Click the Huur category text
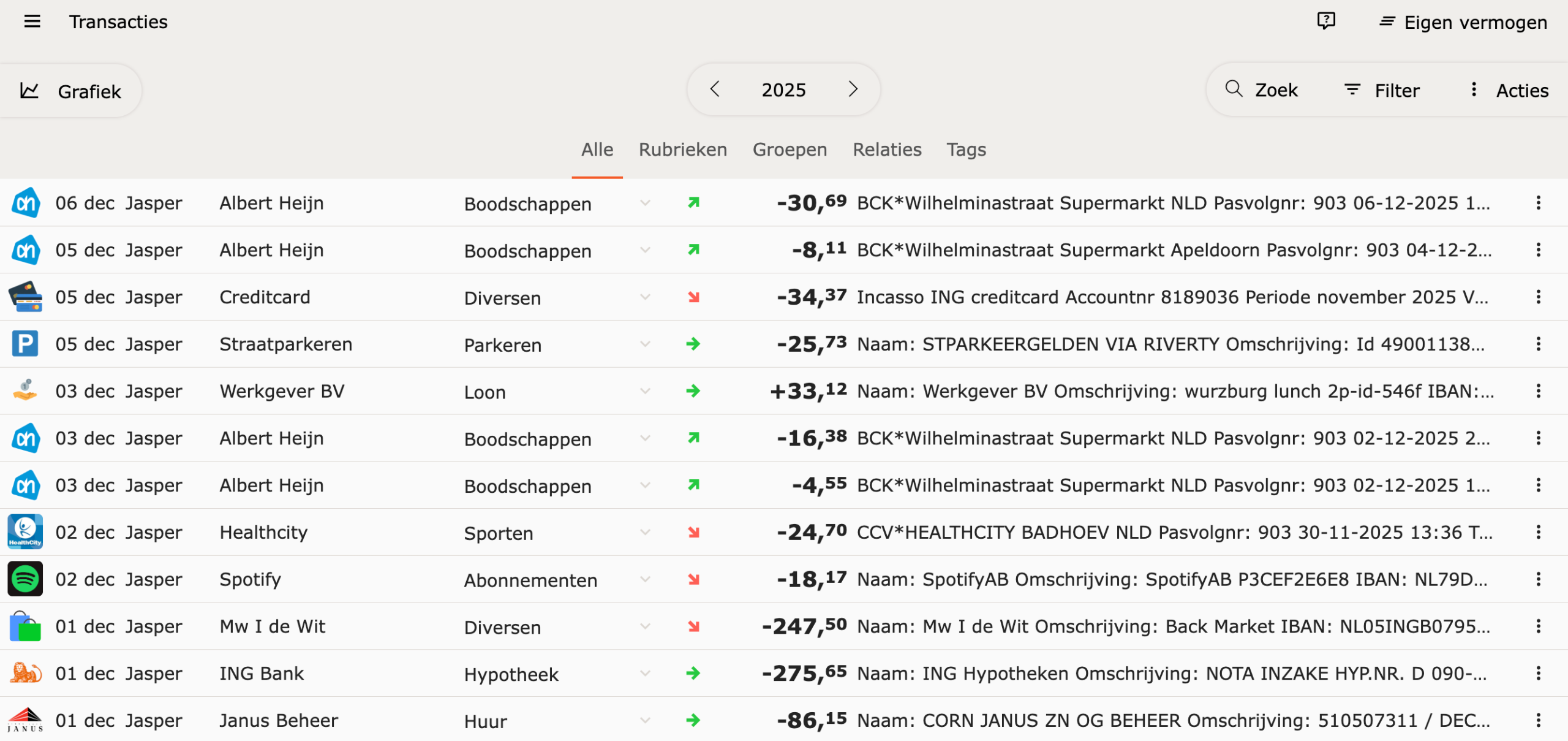The image size is (1568, 741). tap(485, 721)
